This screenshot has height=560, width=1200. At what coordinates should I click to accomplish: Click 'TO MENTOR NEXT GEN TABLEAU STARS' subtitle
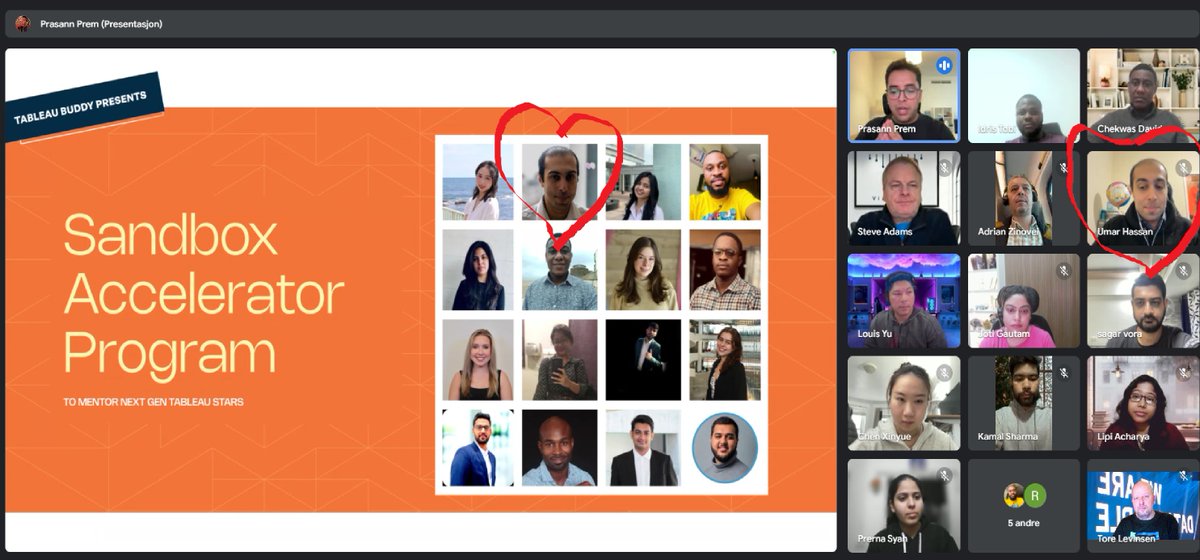pos(153,402)
